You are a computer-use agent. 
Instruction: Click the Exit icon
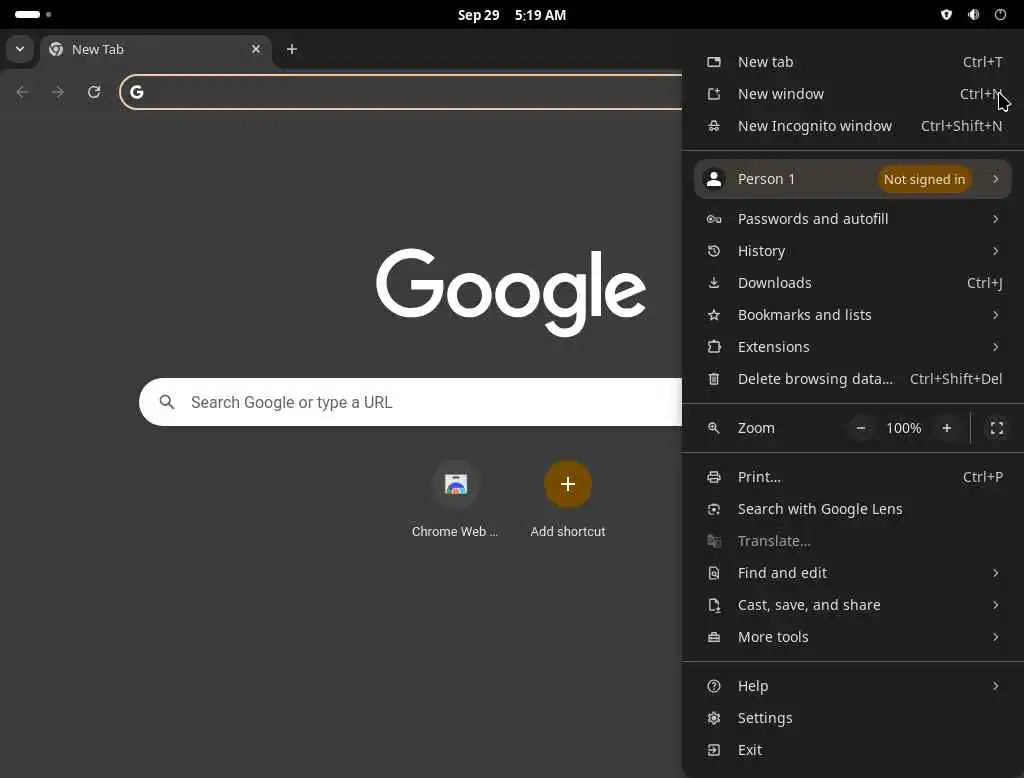[714, 750]
